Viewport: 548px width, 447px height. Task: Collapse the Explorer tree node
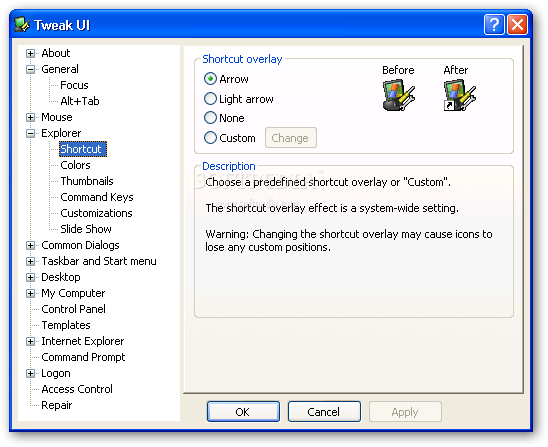[x=30, y=134]
